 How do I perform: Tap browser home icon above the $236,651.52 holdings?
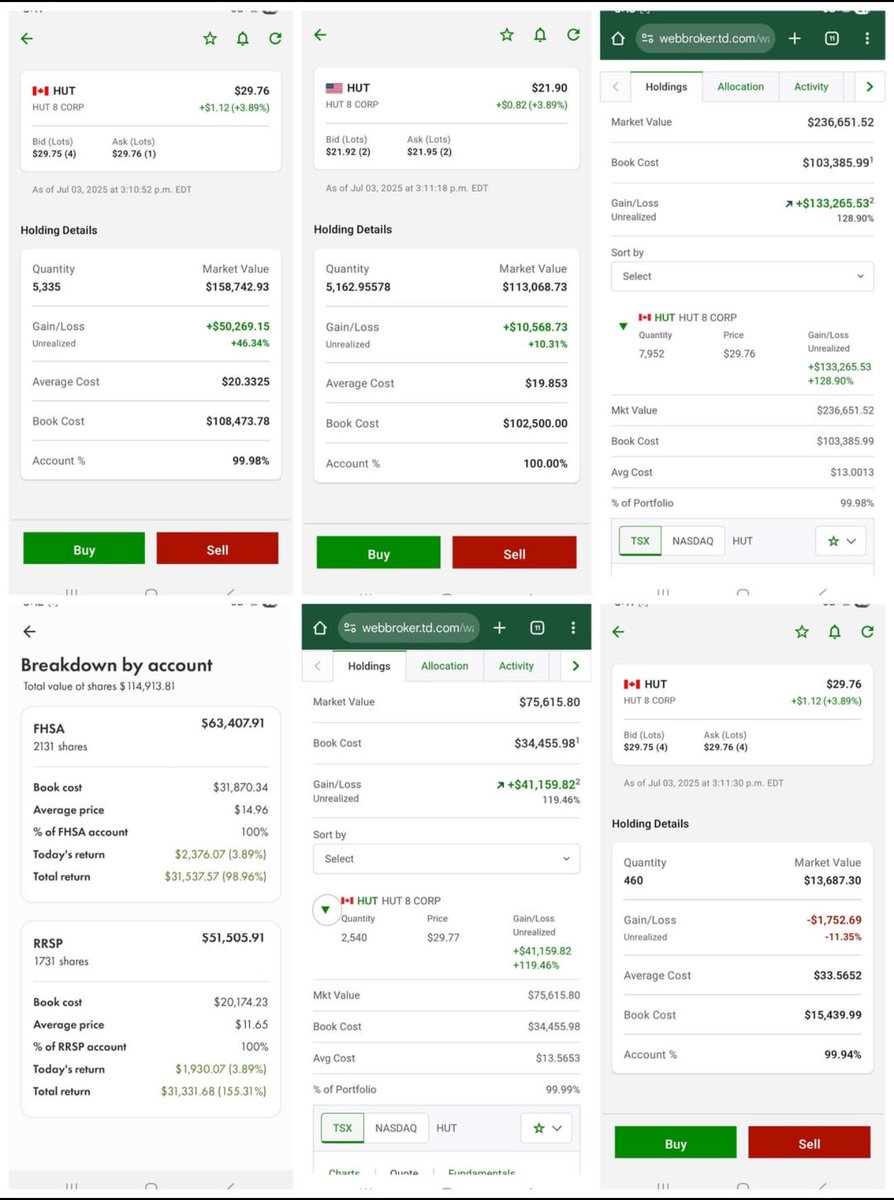[618, 38]
